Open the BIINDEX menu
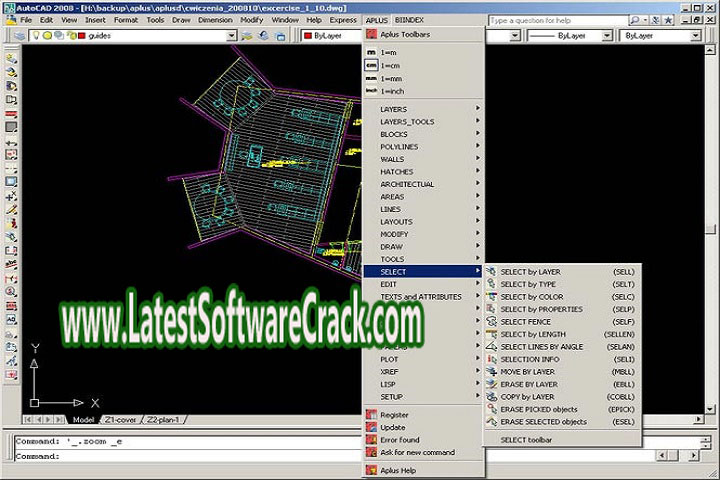 [410, 20]
